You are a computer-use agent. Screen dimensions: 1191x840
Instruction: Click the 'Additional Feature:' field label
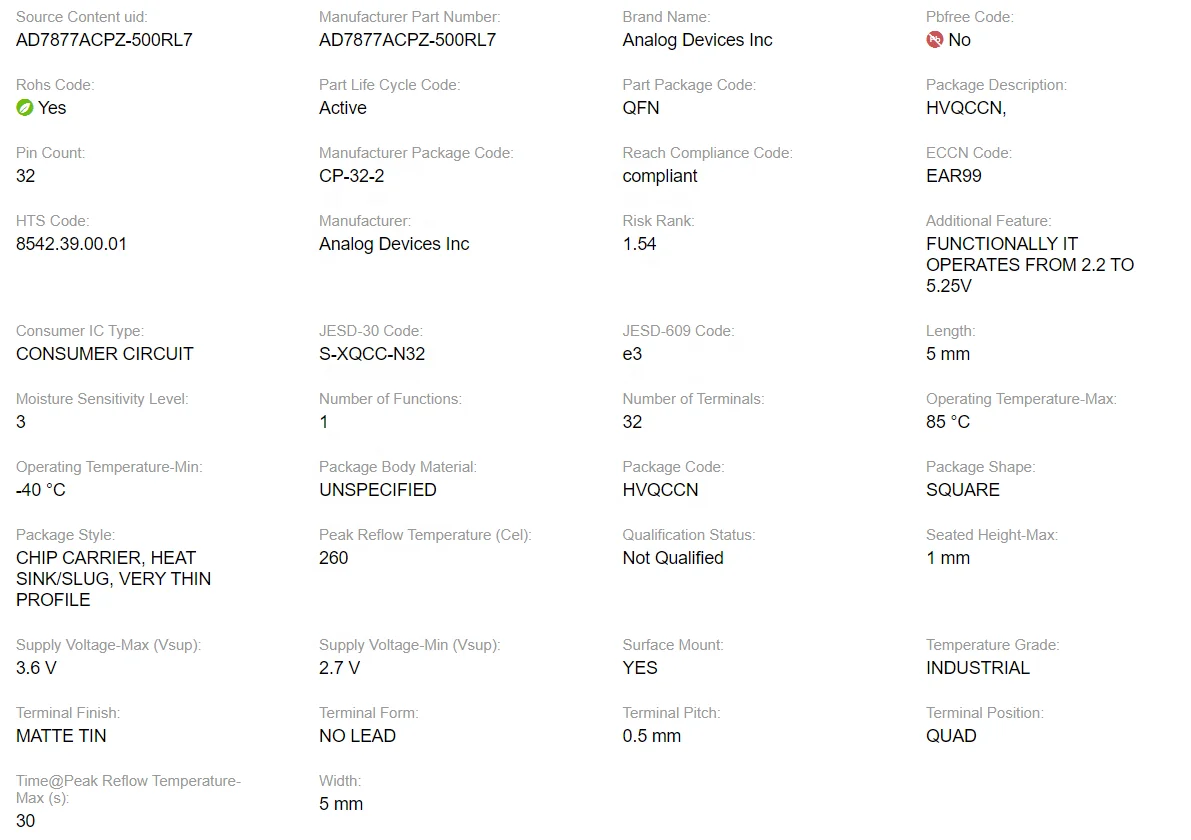(x=988, y=221)
